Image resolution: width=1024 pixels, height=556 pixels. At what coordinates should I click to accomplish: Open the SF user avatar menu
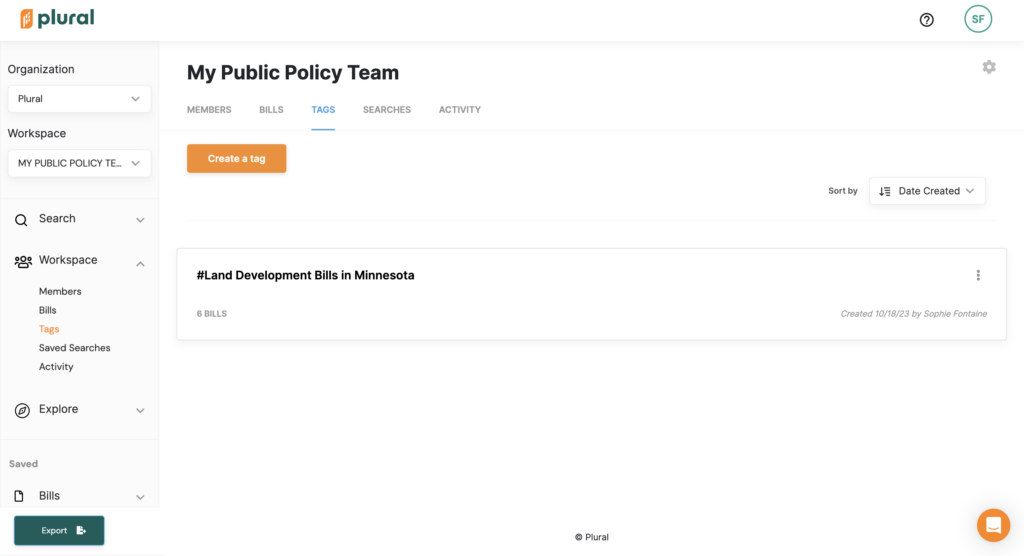pyautogui.click(x=977, y=19)
